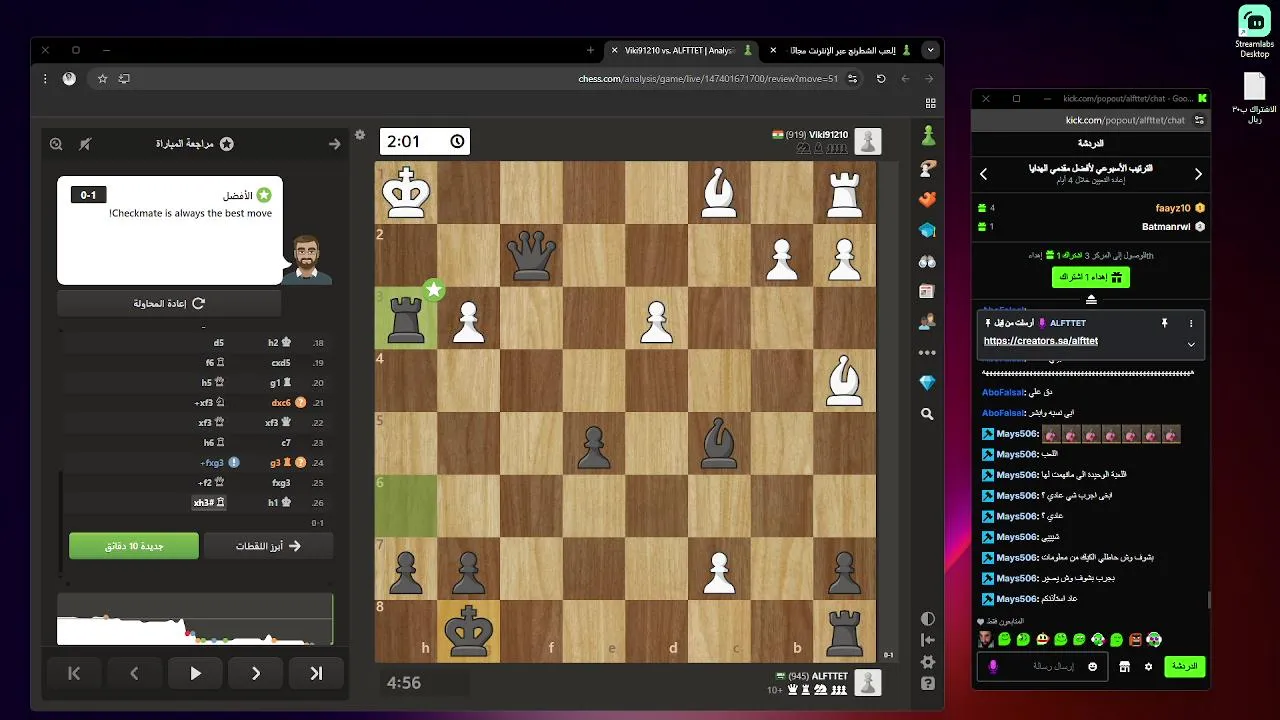This screenshot has width=1280, height=720.
Task: Expand the pinned message chevron in Kick chat
Action: tap(1191, 344)
